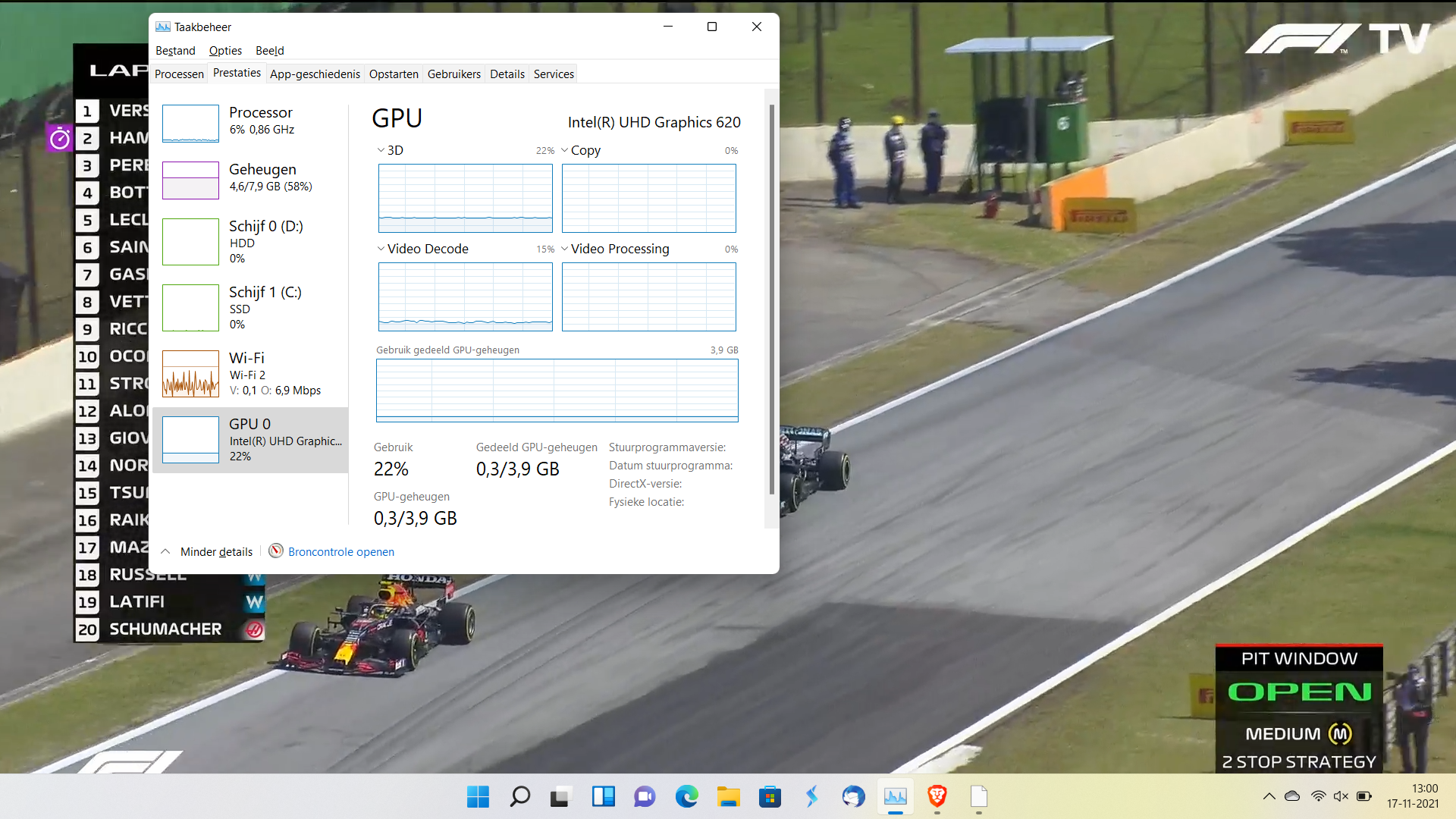Open Broncontrole from the bottom link
The height and width of the screenshot is (819, 1456).
click(340, 551)
